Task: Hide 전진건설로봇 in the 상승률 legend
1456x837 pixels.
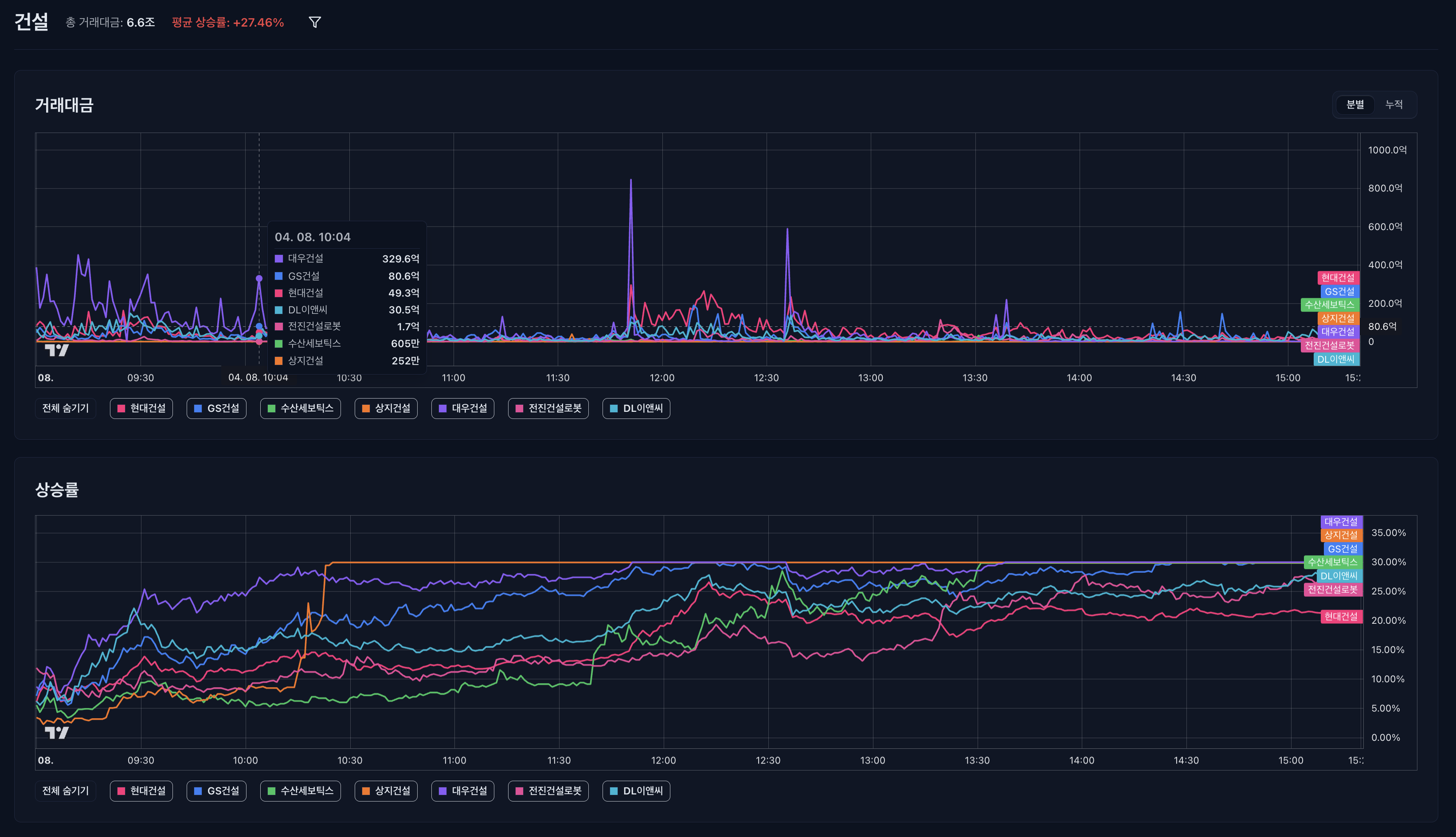Action: click(x=548, y=790)
